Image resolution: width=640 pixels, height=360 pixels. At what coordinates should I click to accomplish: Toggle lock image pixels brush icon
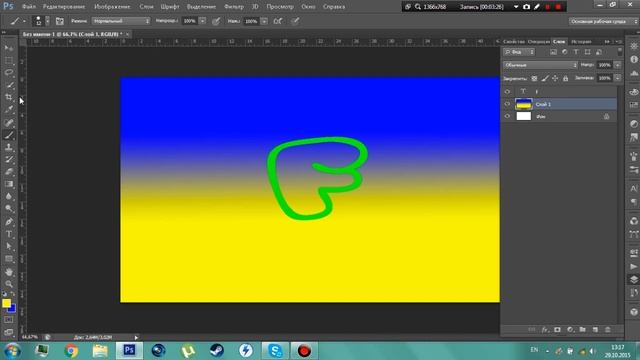545,78
